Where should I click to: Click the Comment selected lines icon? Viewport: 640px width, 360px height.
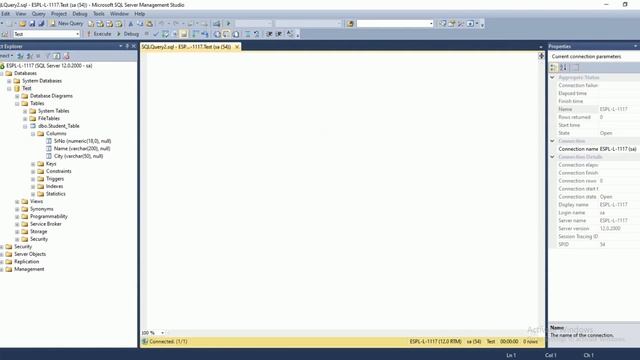click(247, 34)
